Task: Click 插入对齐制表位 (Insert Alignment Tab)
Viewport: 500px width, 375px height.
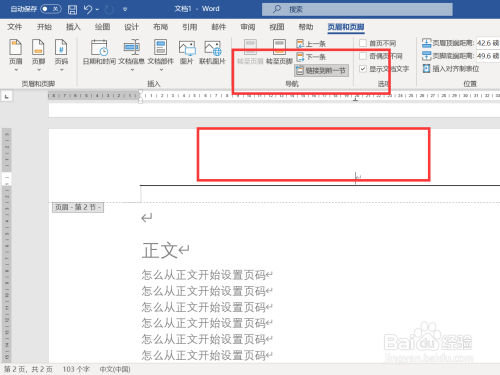Action: [451, 69]
